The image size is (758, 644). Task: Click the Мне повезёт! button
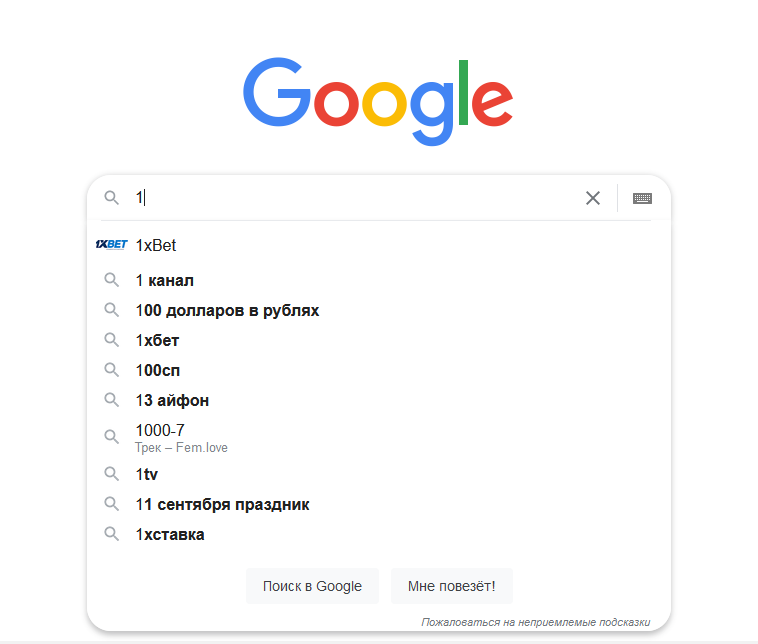pyautogui.click(x=452, y=586)
